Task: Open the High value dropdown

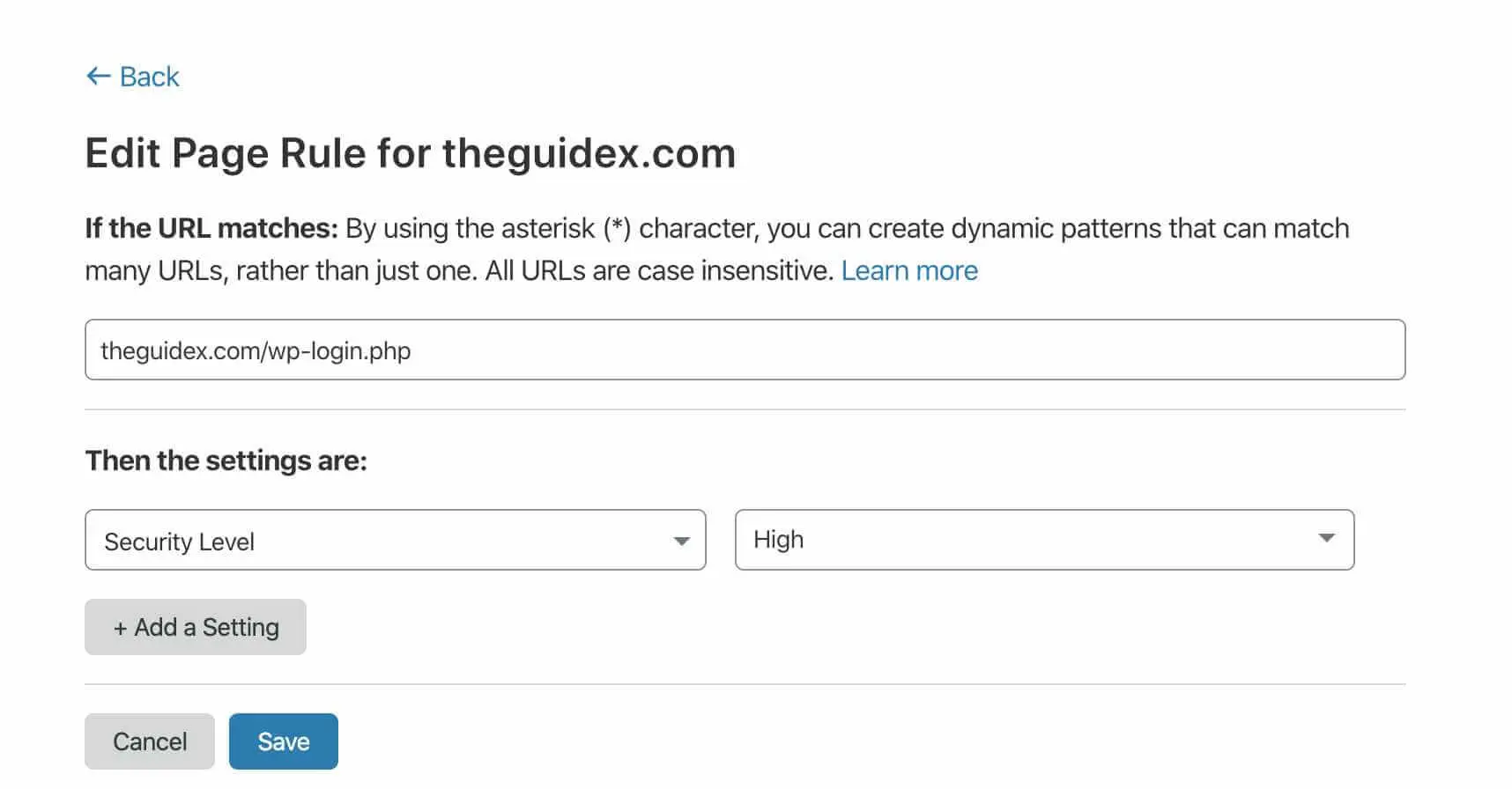Action: 1044,540
